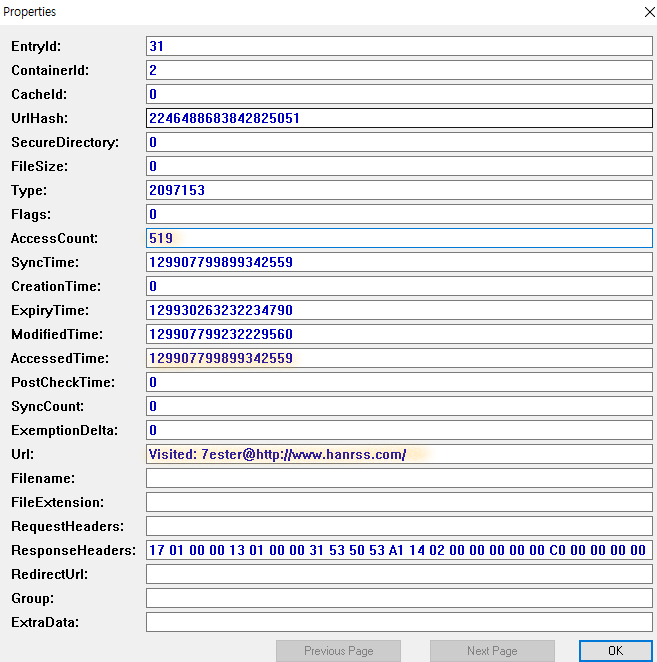Click the SyncCount value box
657x662 pixels.
399,406
